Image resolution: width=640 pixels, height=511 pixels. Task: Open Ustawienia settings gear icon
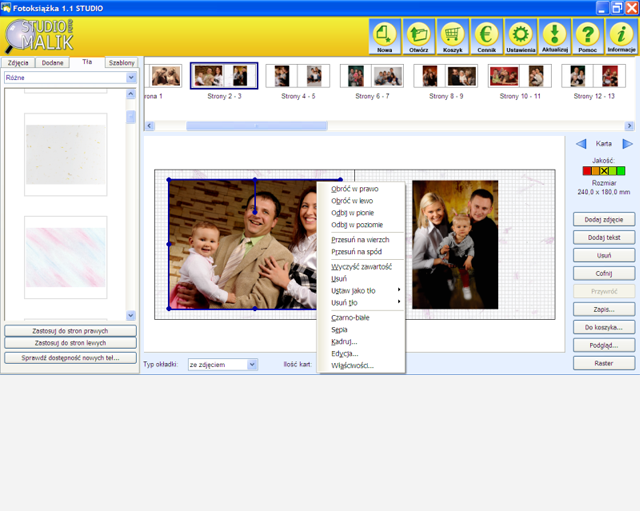(x=520, y=35)
